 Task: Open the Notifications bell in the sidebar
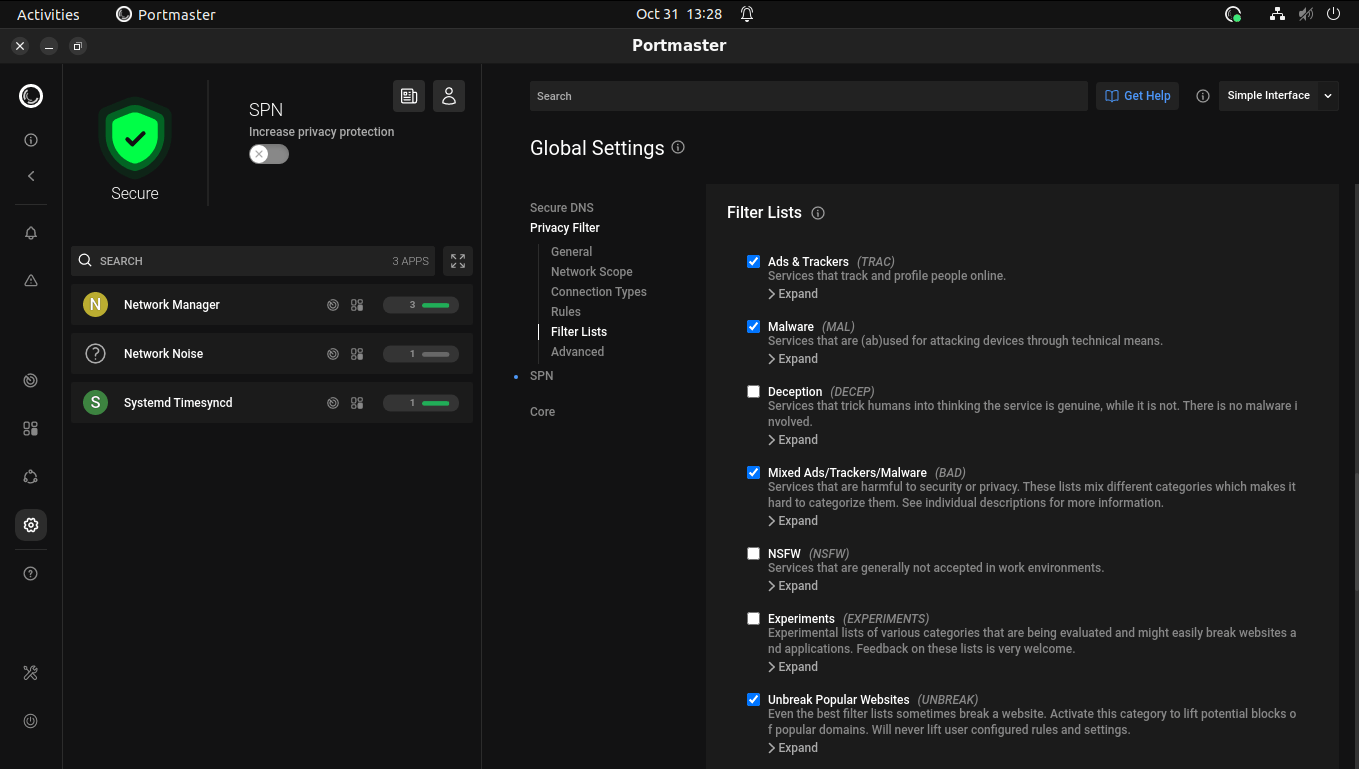click(30, 232)
